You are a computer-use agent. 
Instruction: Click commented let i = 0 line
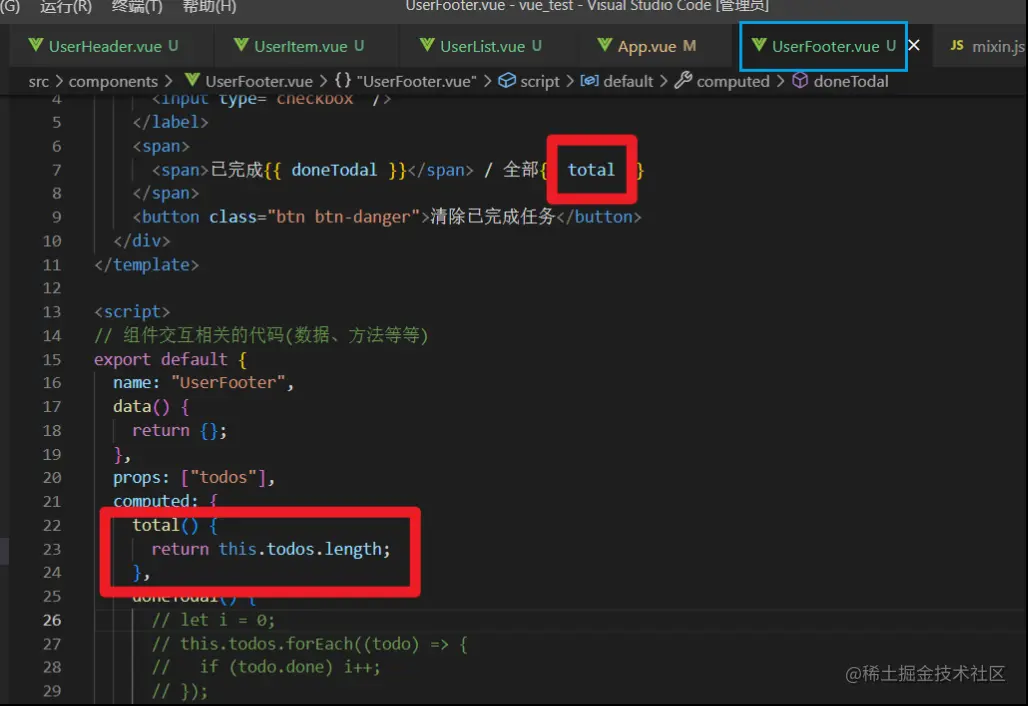click(x=213, y=620)
